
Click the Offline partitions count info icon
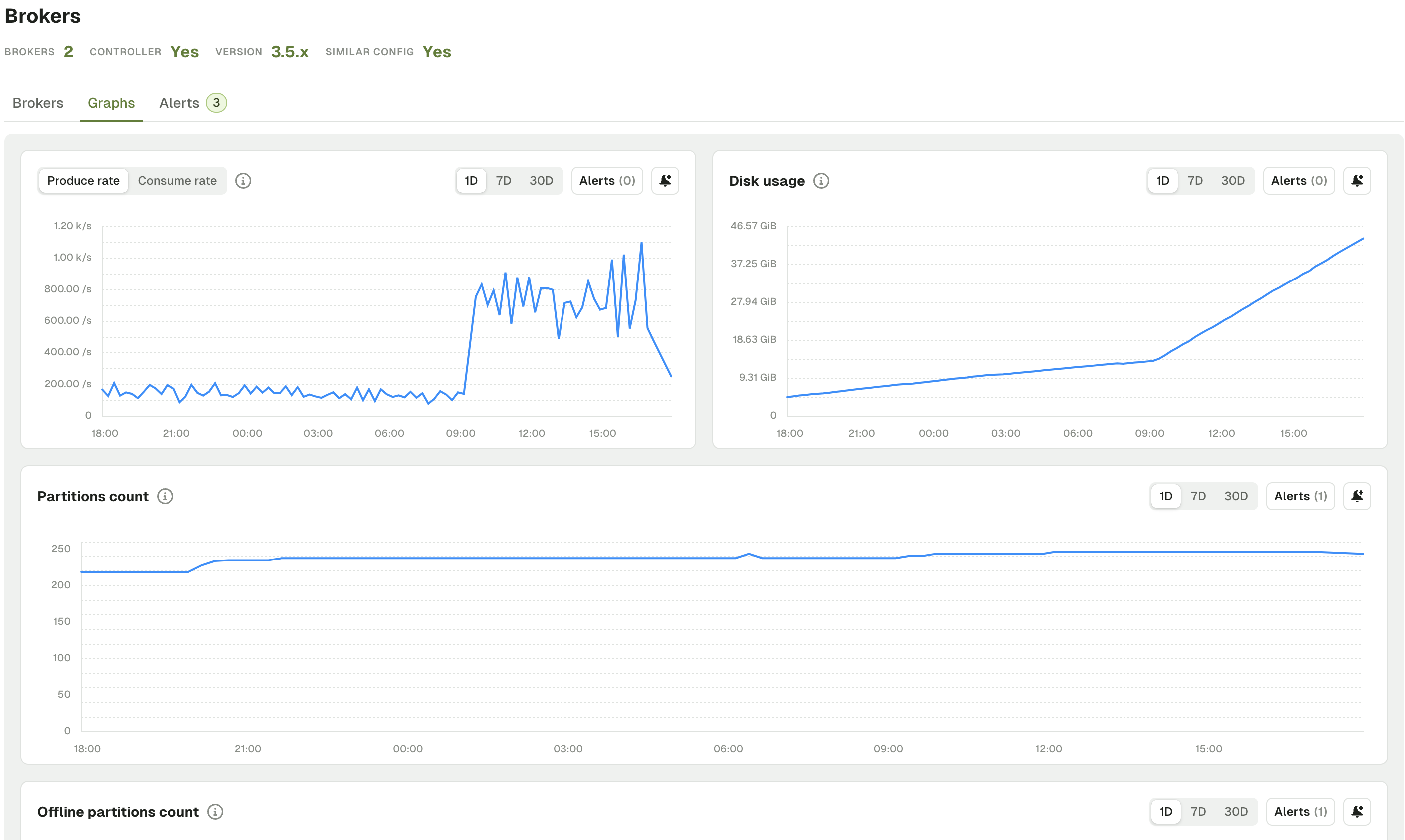(x=215, y=812)
